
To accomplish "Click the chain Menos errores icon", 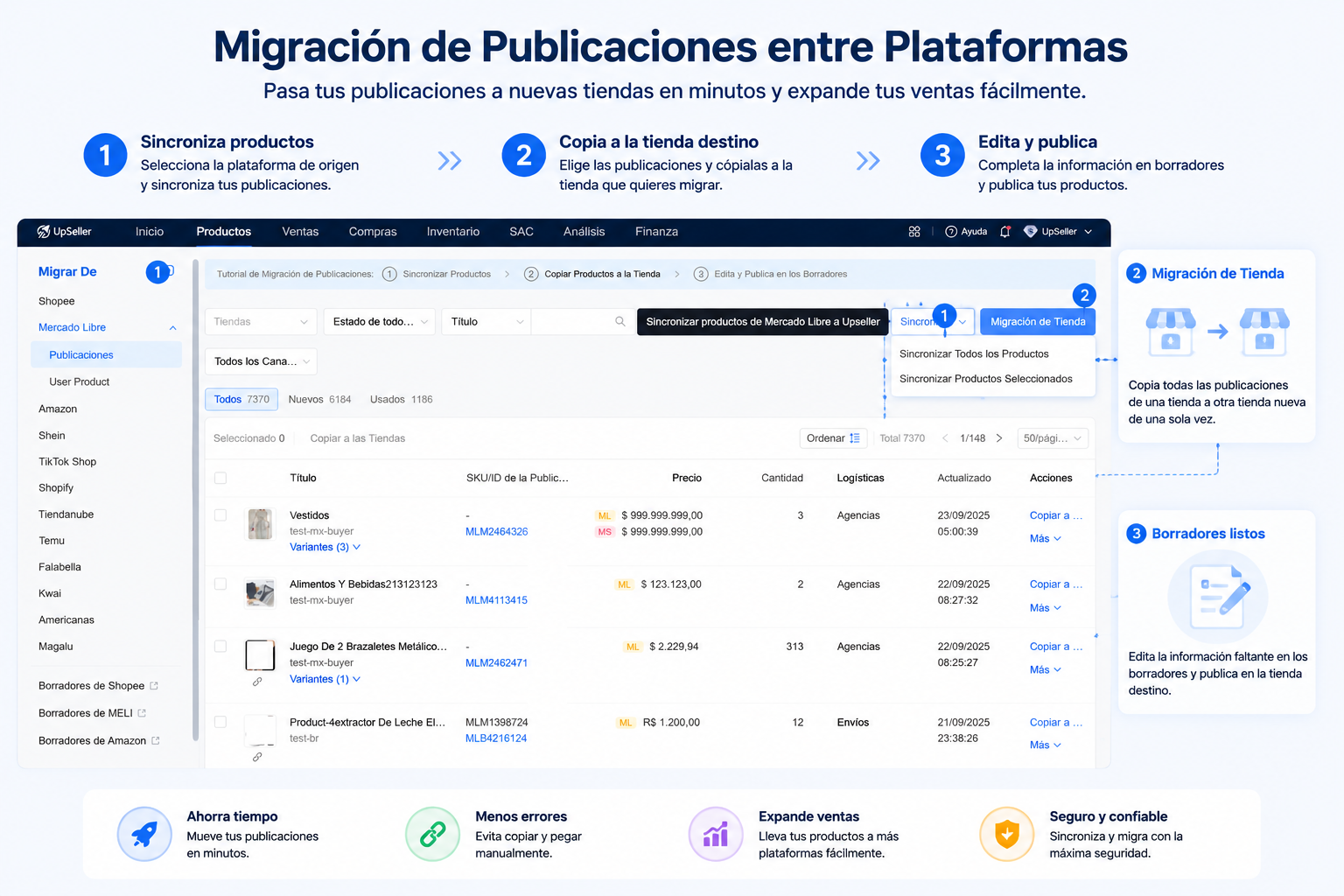I will (432, 834).
